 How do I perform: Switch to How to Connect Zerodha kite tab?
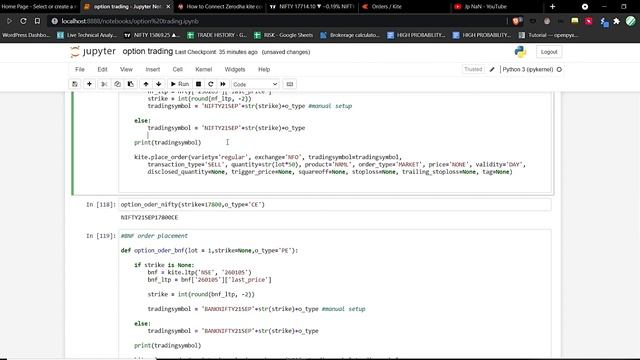click(x=220, y=7)
